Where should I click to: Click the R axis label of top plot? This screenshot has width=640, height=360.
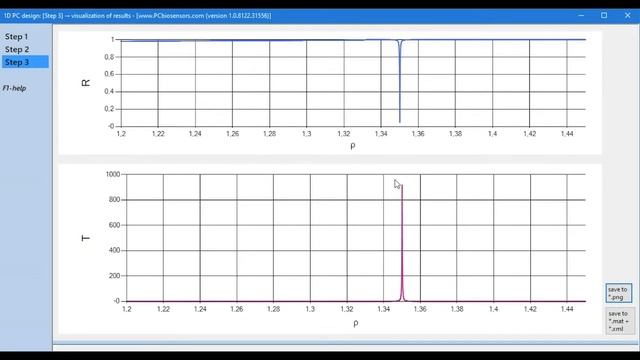pos(86,83)
